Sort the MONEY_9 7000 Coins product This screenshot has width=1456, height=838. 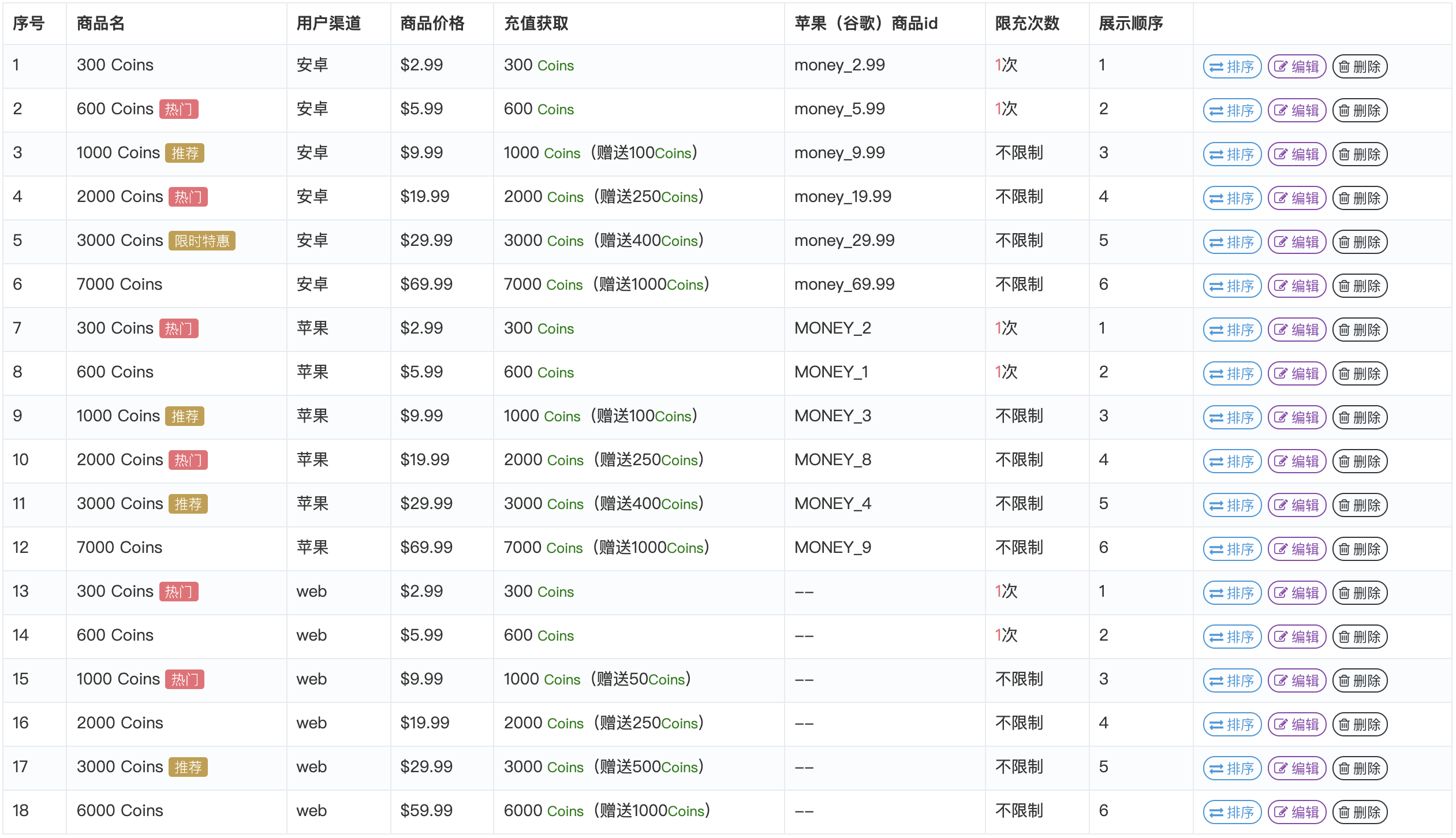point(1231,549)
